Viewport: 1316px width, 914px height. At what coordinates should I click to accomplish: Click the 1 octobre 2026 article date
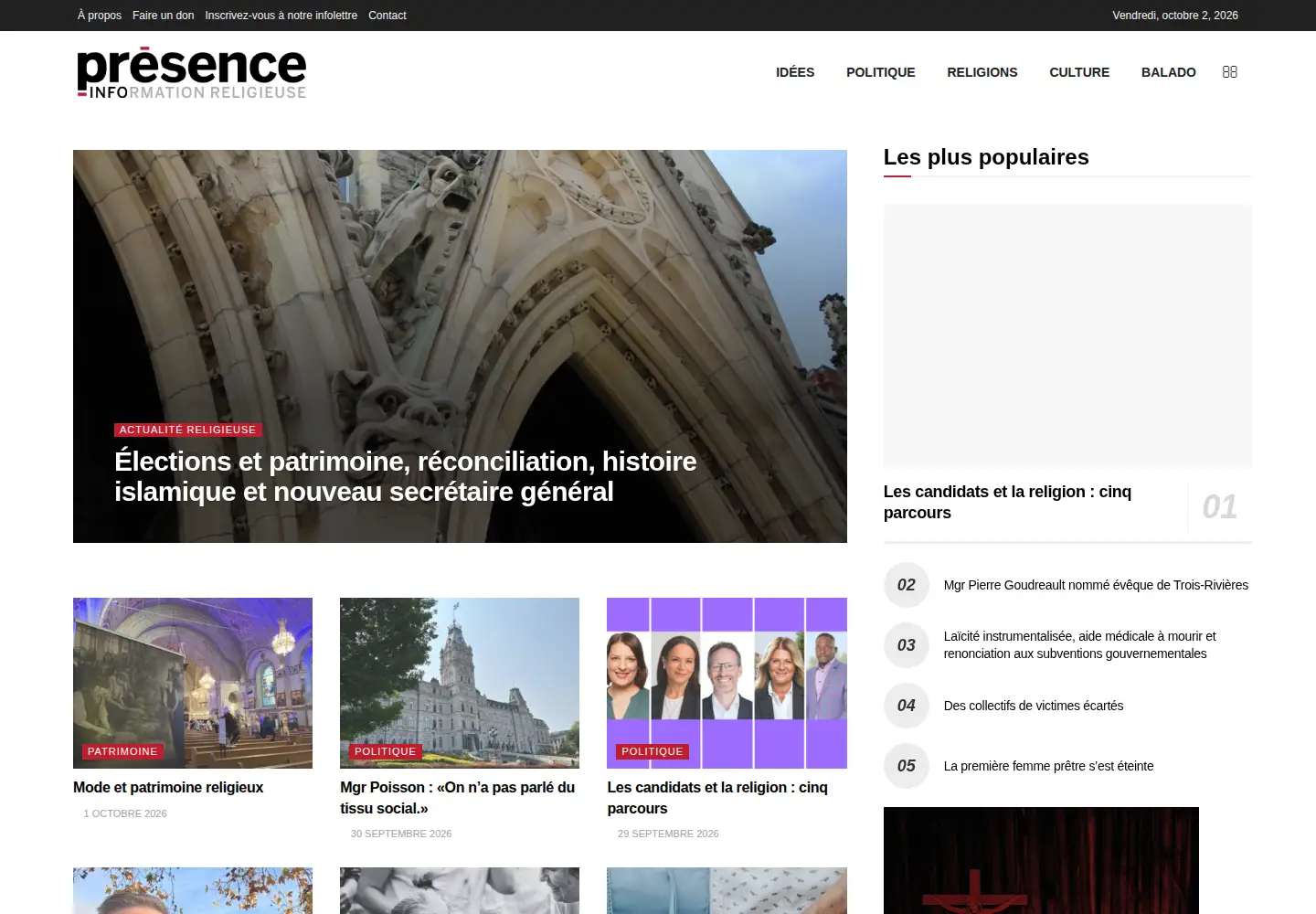point(125,813)
